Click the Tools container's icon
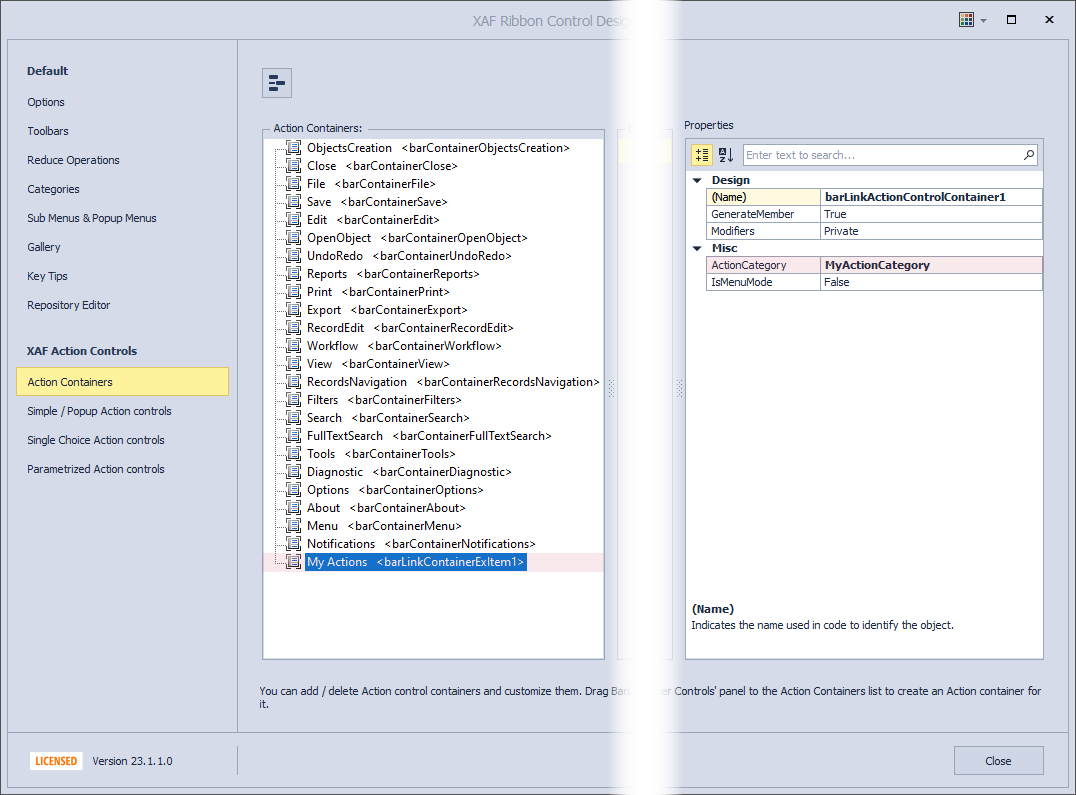Image resolution: width=1076 pixels, height=795 pixels. click(x=294, y=453)
